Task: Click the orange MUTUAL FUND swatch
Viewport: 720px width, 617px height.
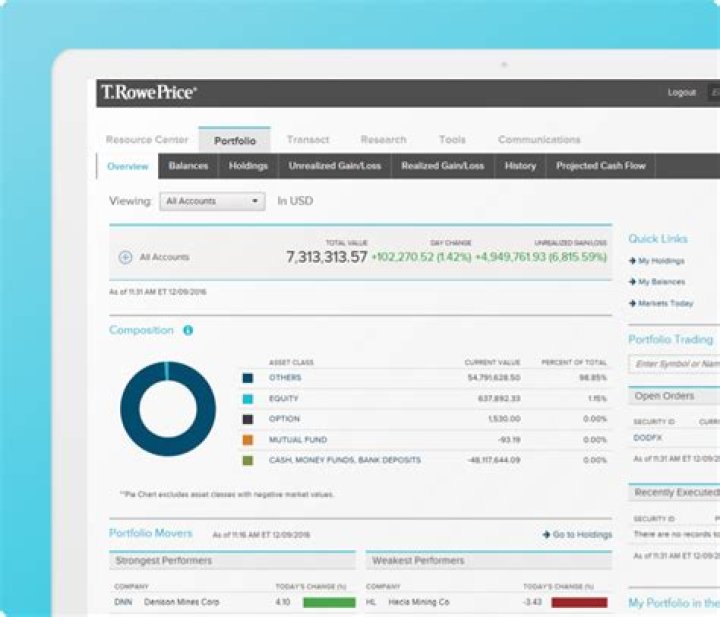Action: (x=247, y=440)
